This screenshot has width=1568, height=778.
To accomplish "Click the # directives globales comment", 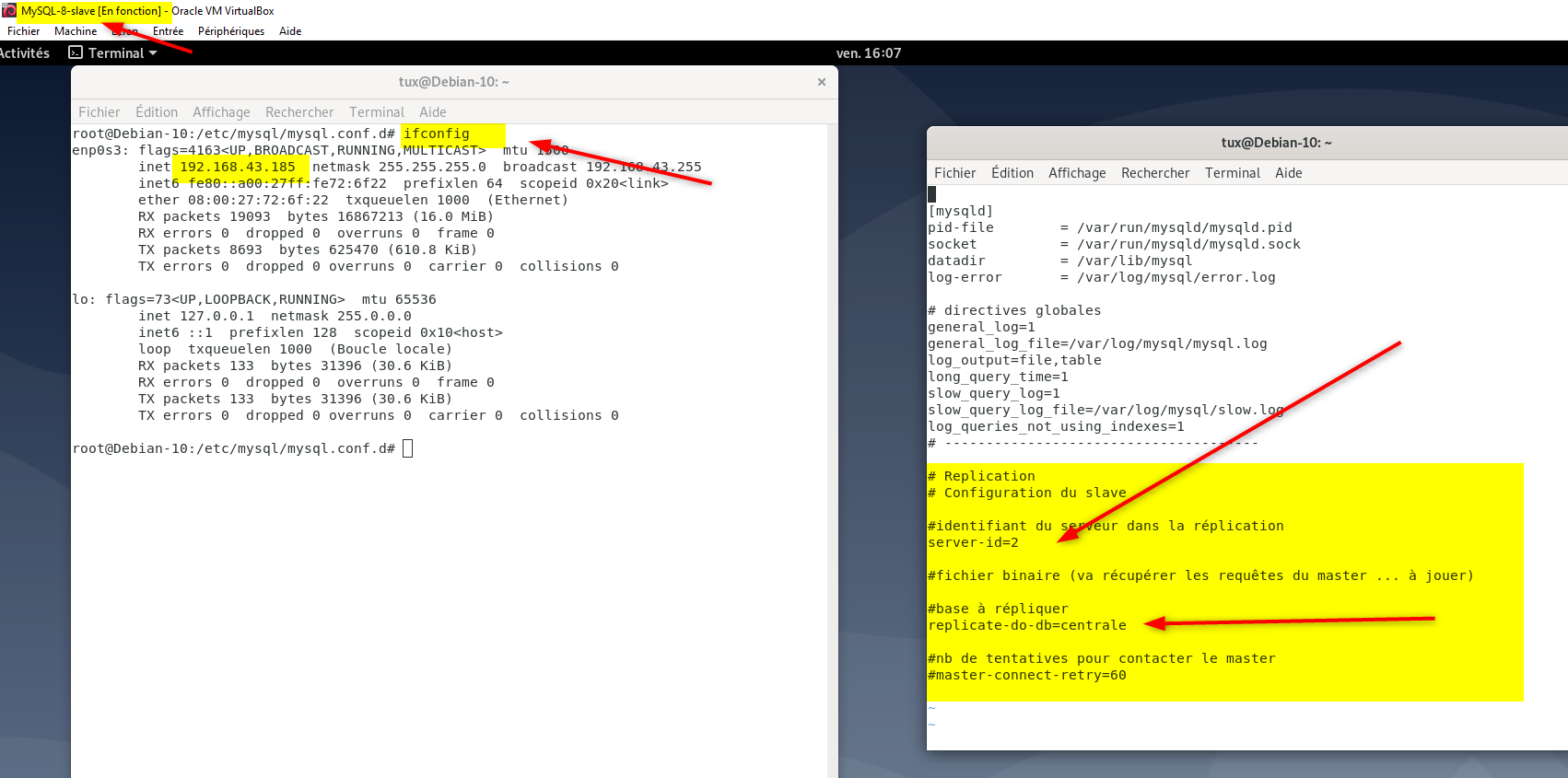I will tap(1014, 310).
